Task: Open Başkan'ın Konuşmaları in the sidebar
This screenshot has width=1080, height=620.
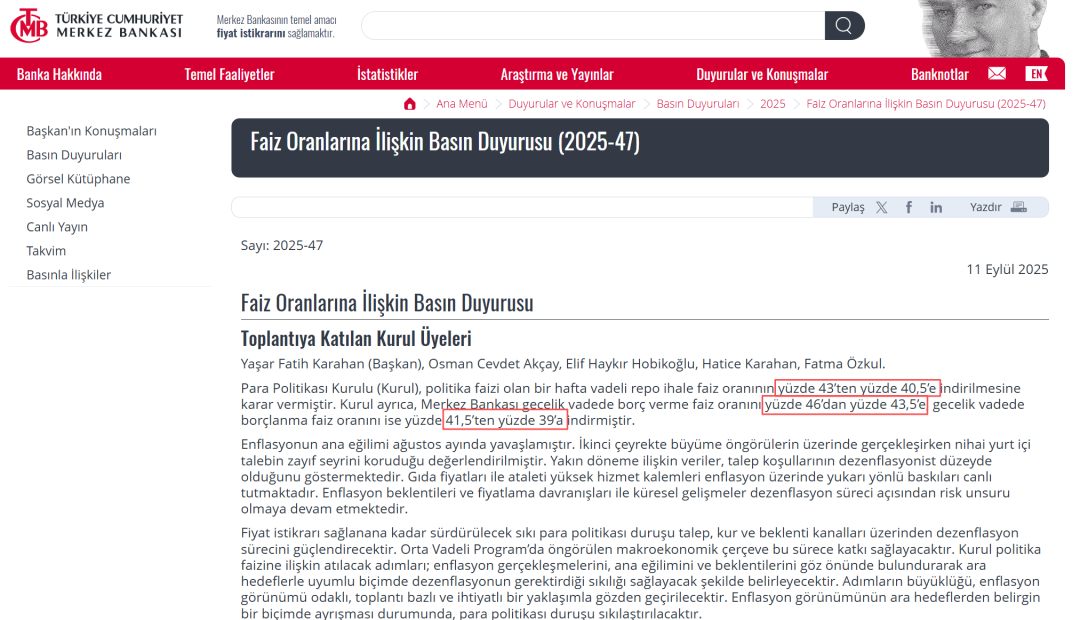Action: [91, 131]
